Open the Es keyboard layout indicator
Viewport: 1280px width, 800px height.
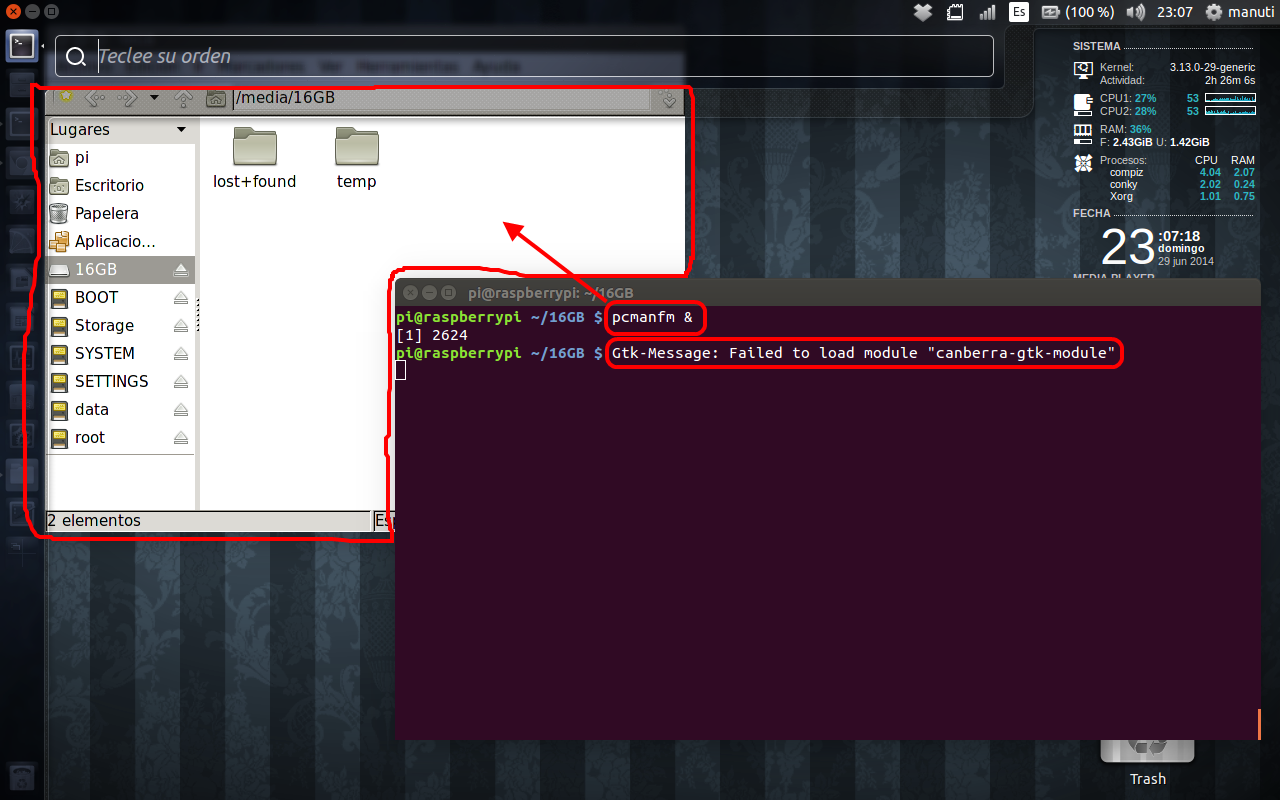click(x=1018, y=12)
